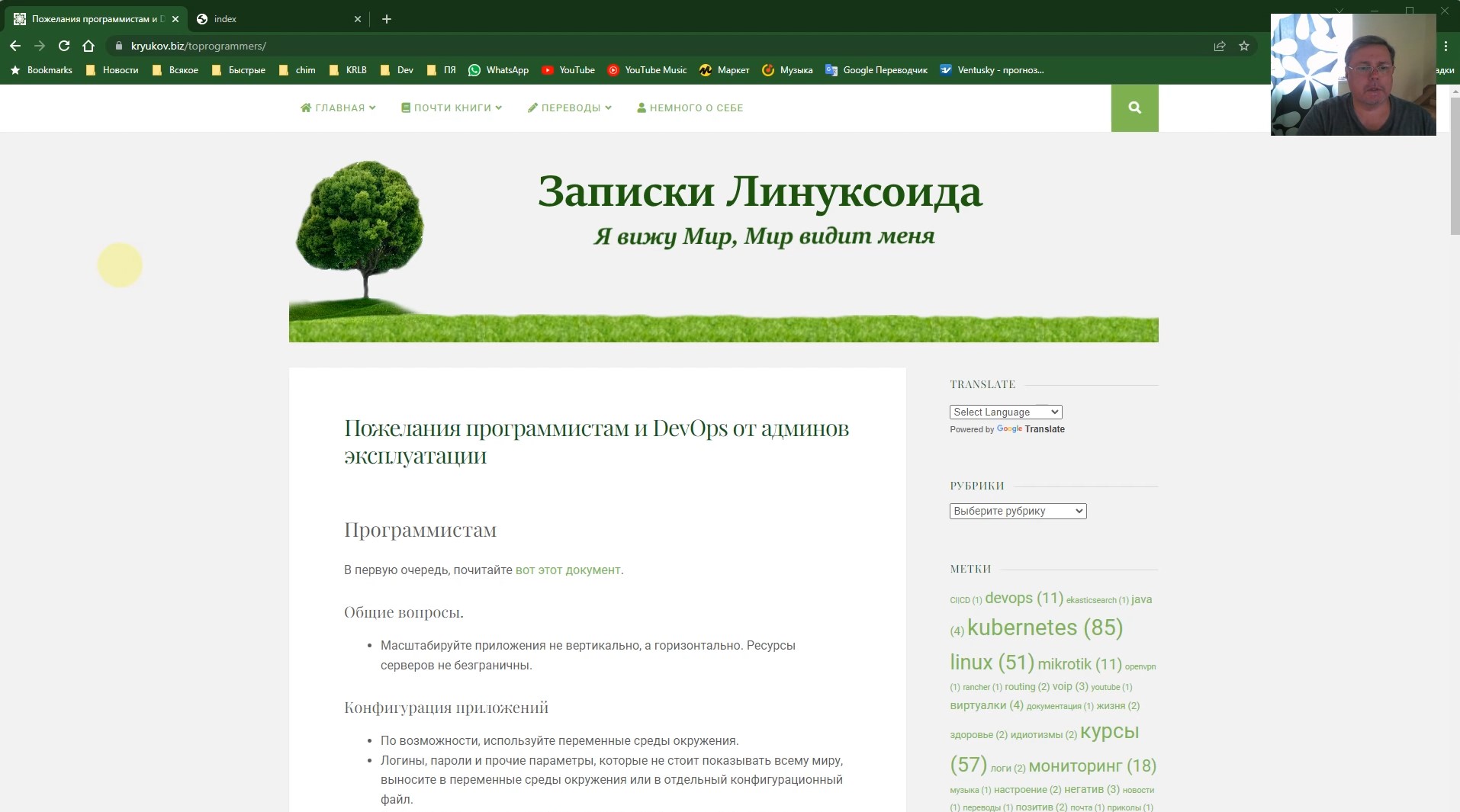This screenshot has height=812, width=1460.
Task: Open the KRLB bookmark folder
Action: point(348,70)
